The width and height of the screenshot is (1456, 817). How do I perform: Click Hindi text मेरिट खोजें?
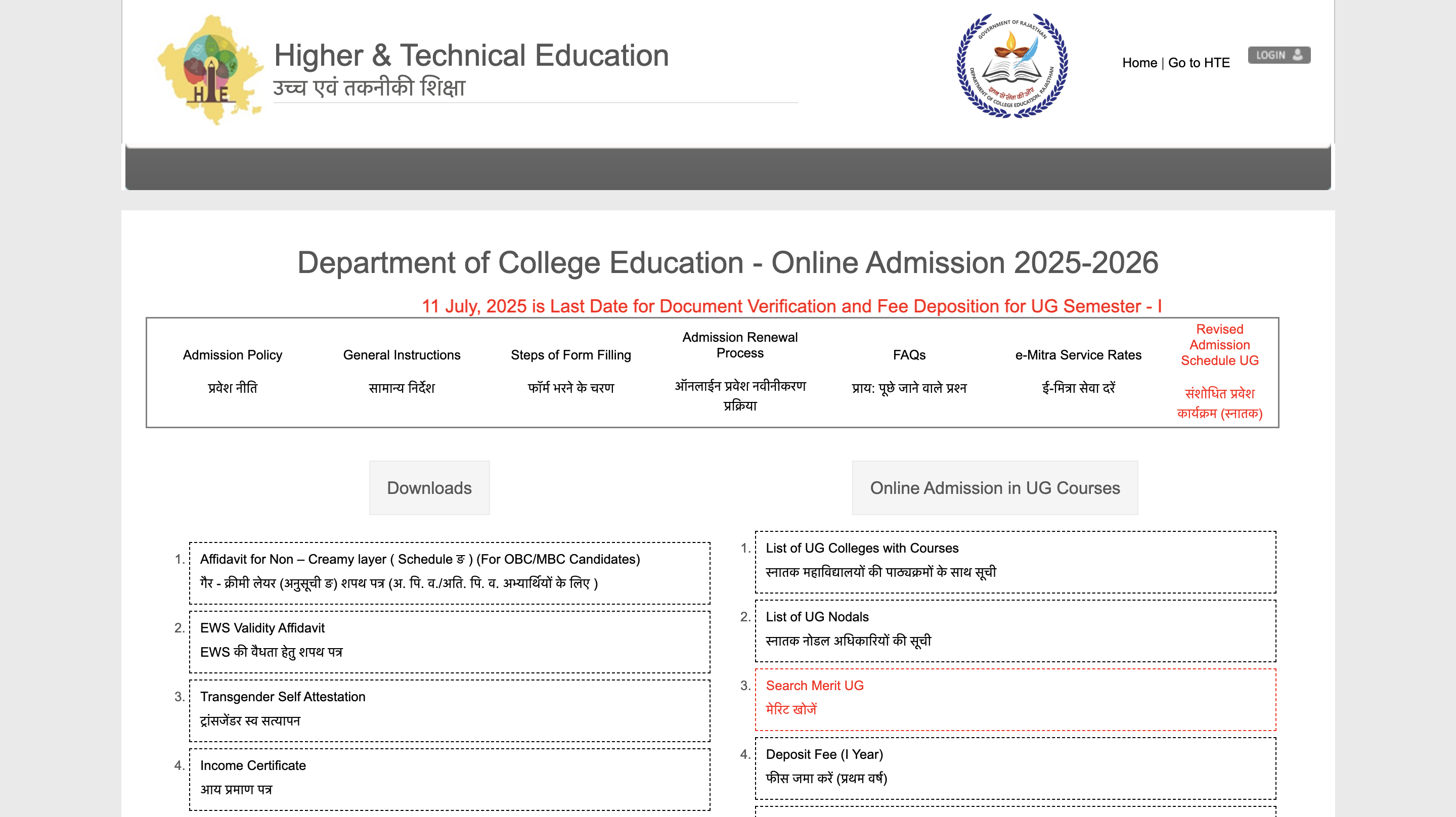[791, 709]
